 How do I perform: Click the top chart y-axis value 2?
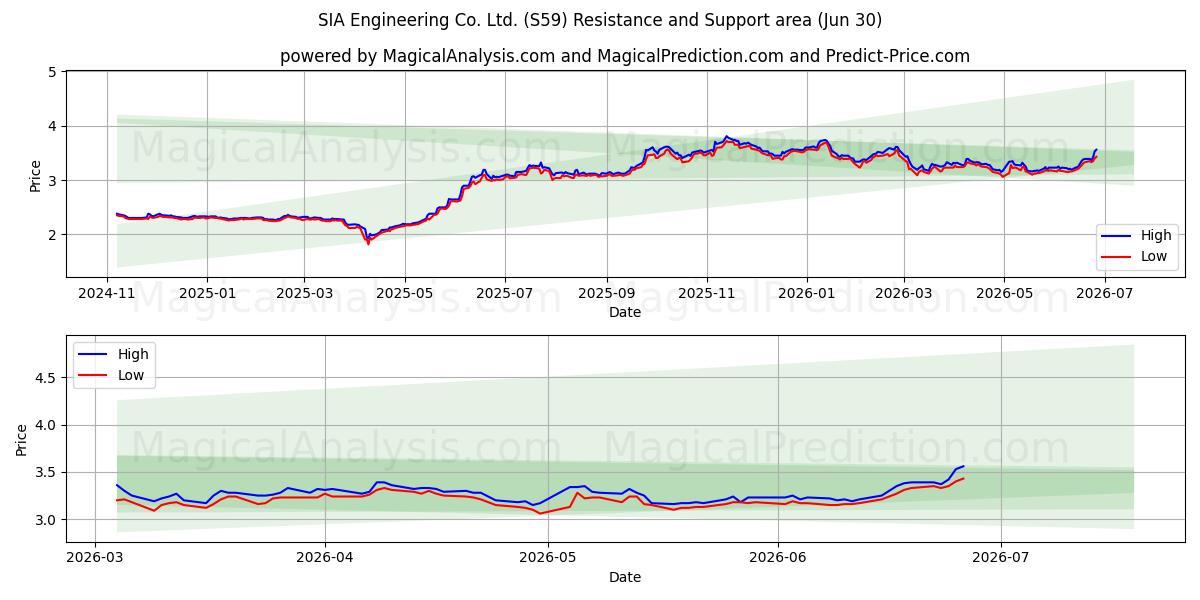52,235
